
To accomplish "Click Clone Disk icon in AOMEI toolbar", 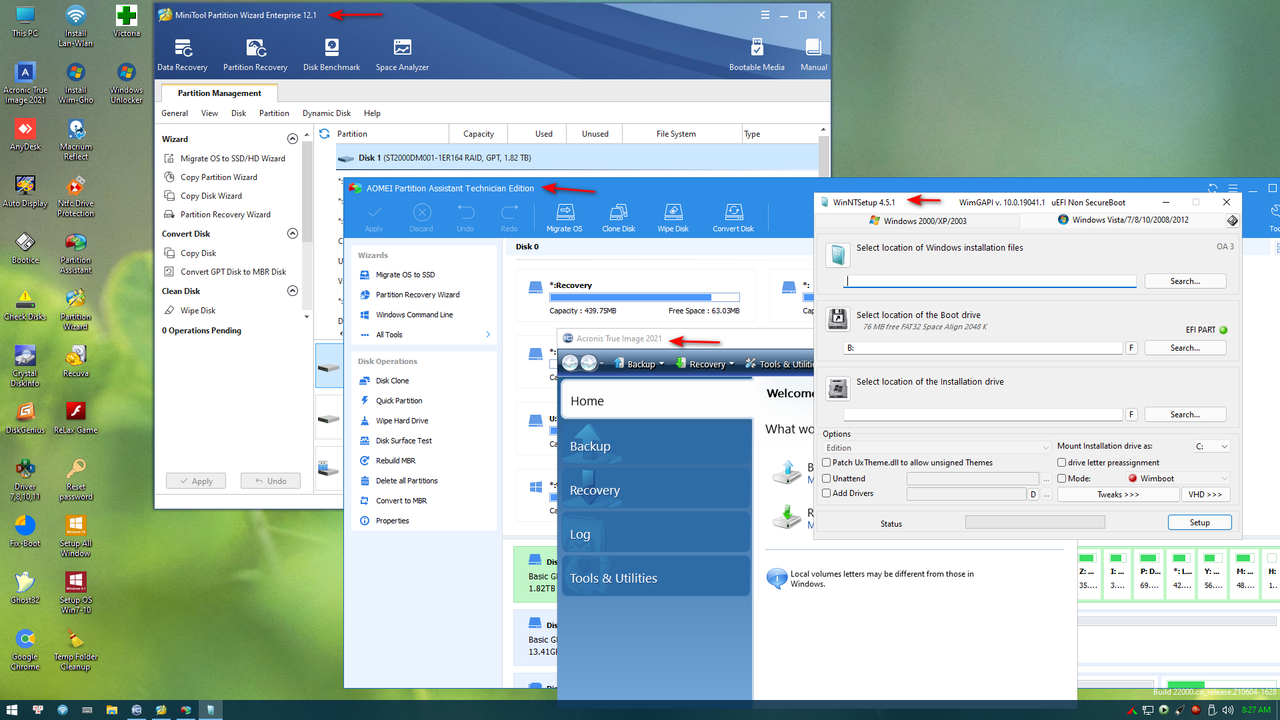I will 619,218.
